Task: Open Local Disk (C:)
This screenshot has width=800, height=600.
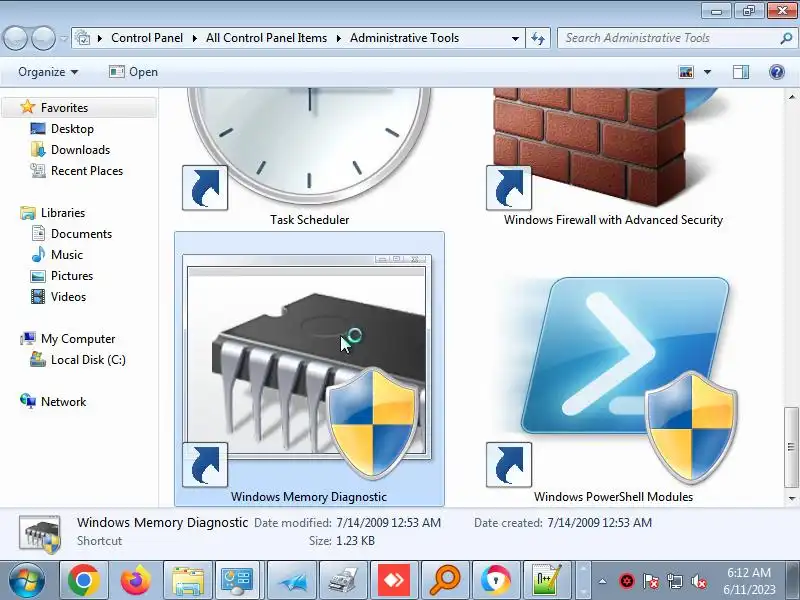Action: click(88, 359)
